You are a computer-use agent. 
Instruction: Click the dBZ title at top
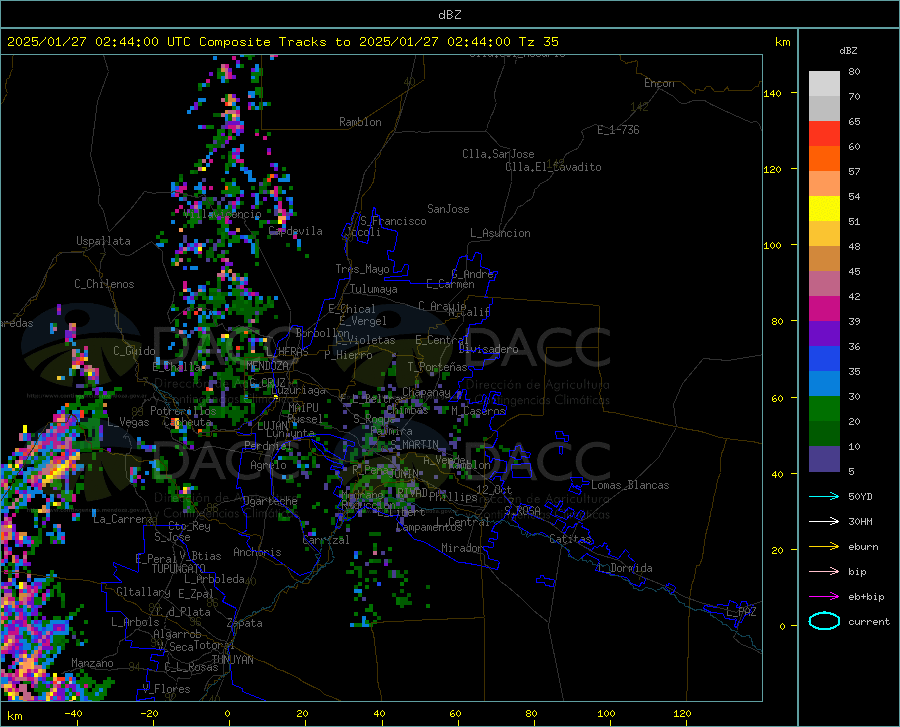point(449,15)
